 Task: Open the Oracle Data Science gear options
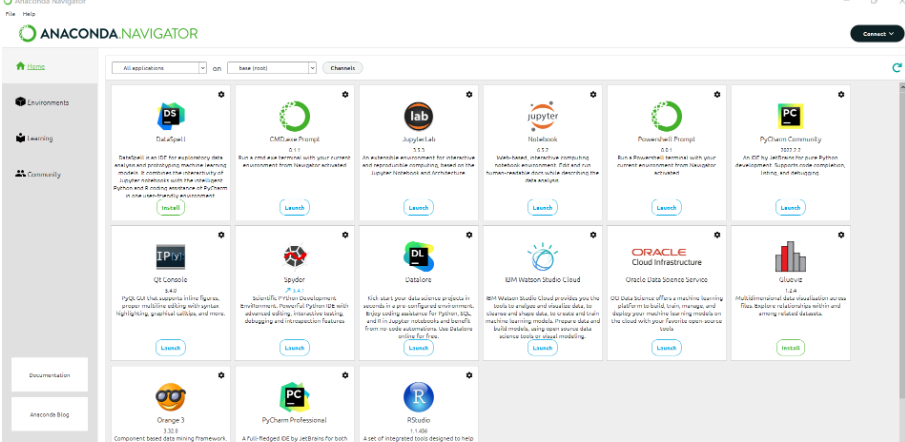tap(717, 235)
